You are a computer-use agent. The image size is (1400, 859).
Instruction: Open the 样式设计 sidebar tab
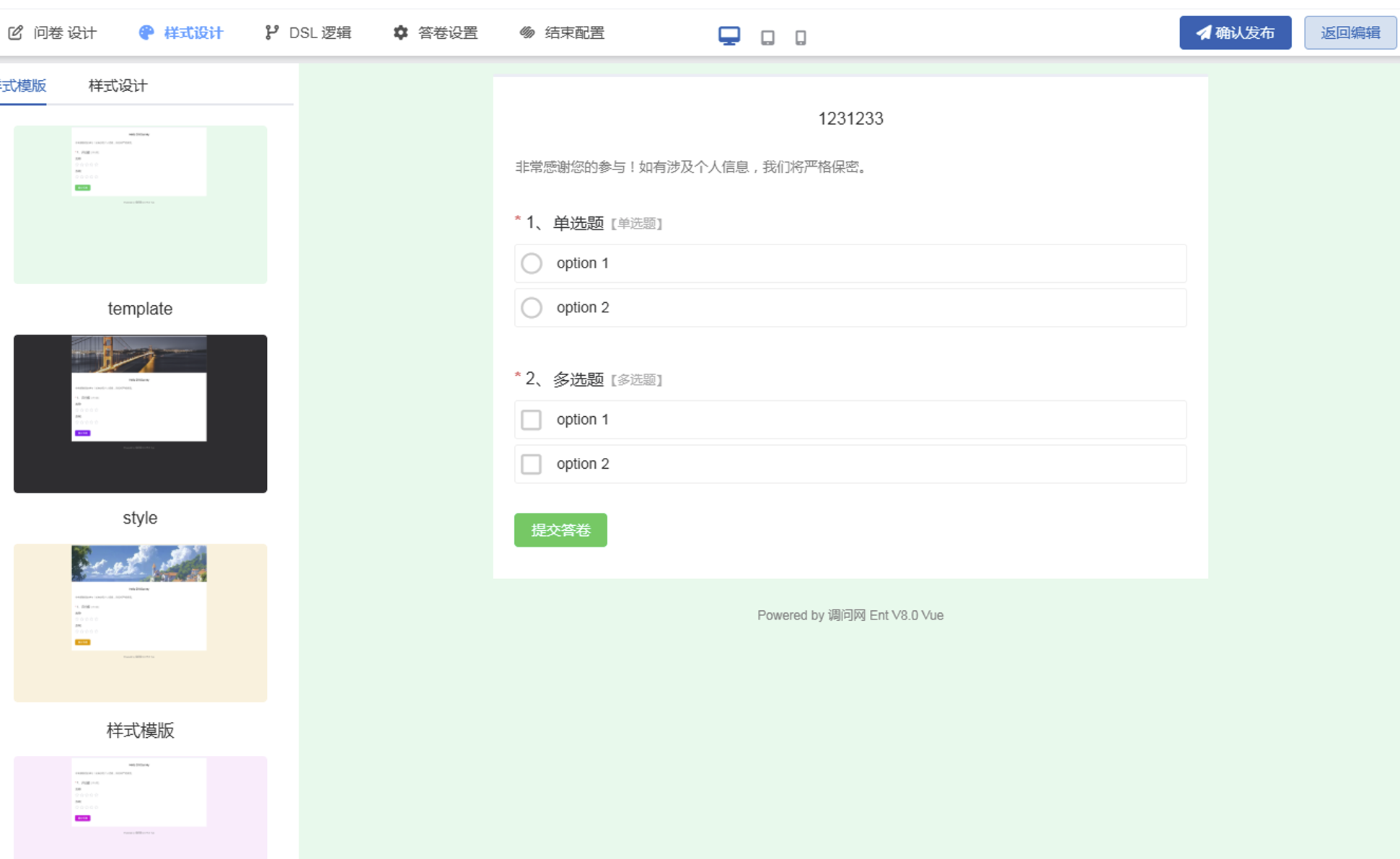[115, 85]
